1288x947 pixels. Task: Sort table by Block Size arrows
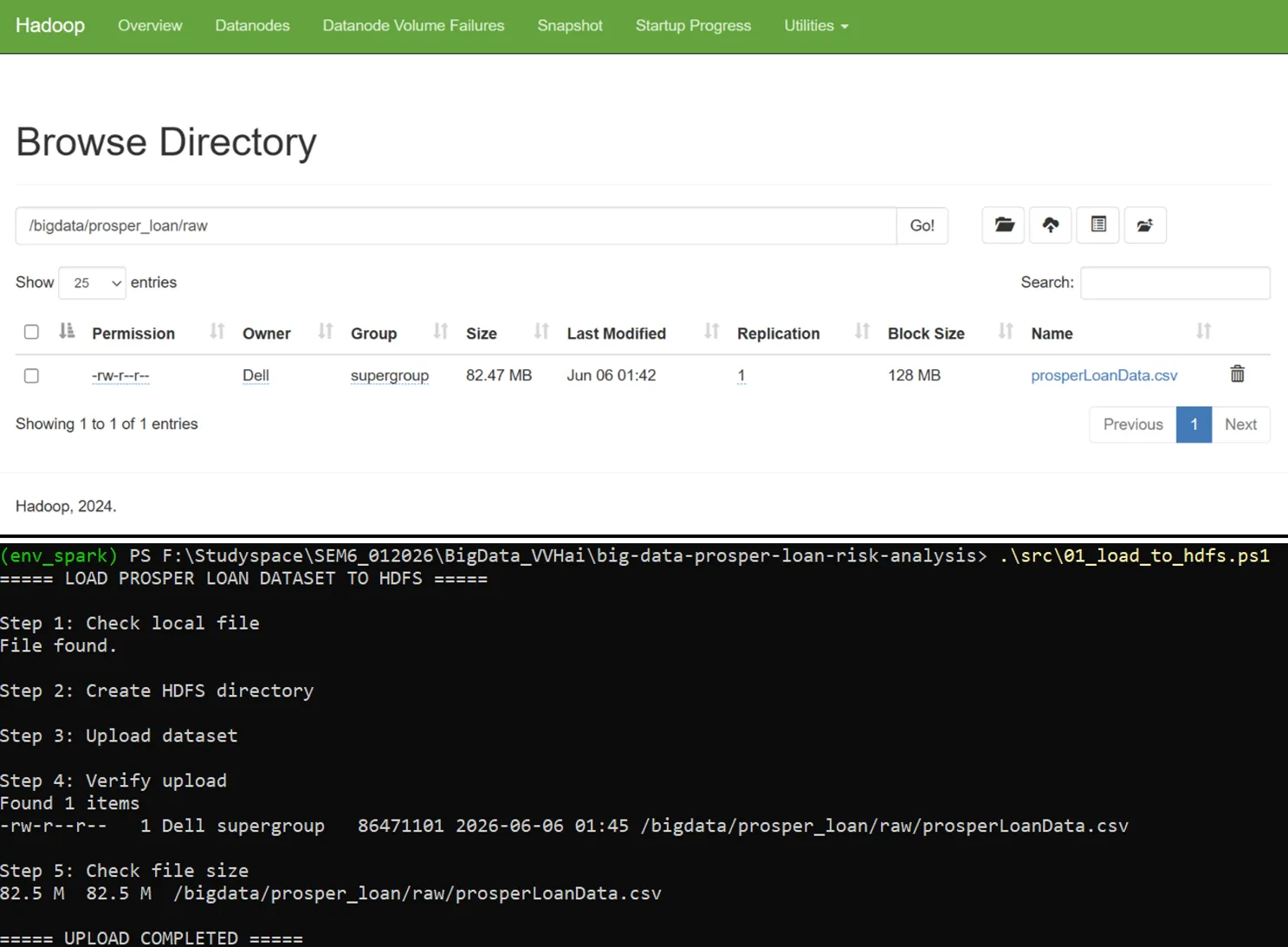(x=1006, y=331)
